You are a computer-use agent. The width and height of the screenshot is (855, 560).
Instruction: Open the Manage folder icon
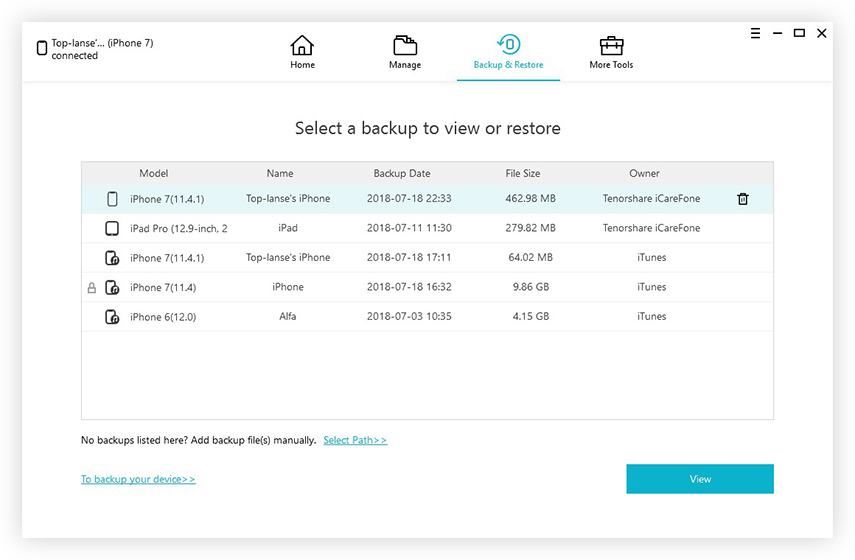coord(405,45)
